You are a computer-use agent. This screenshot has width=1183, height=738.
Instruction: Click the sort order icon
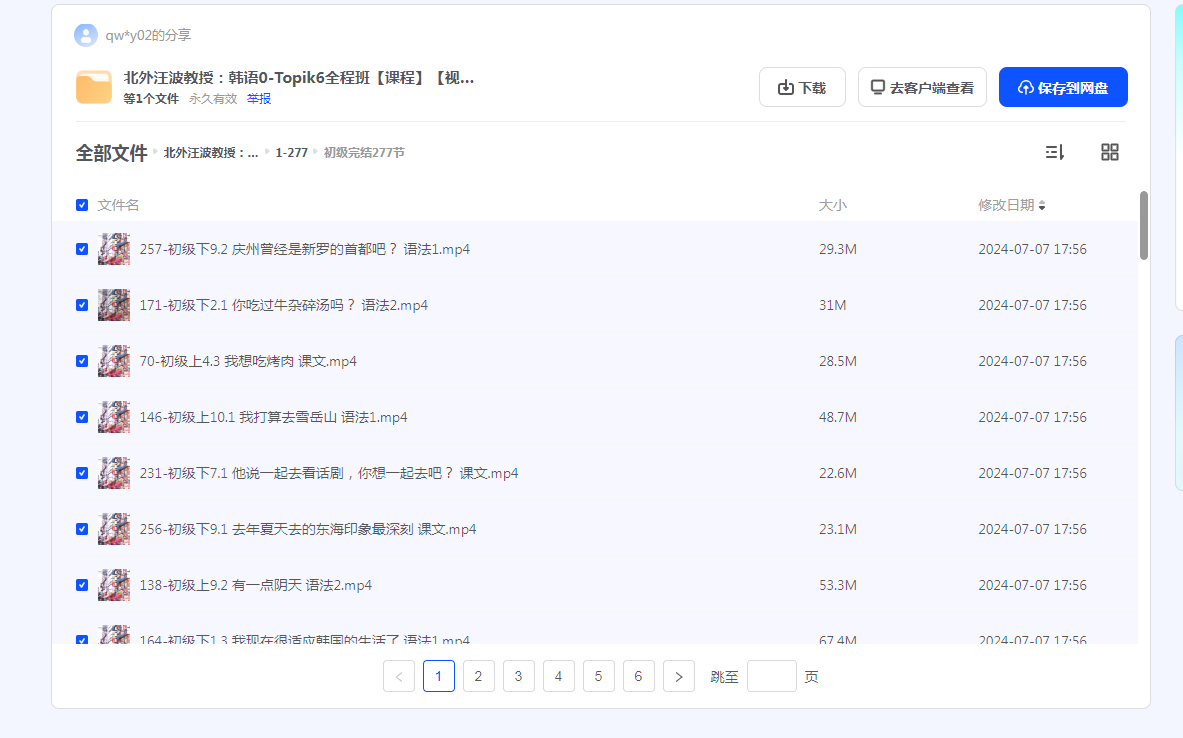pos(1054,152)
